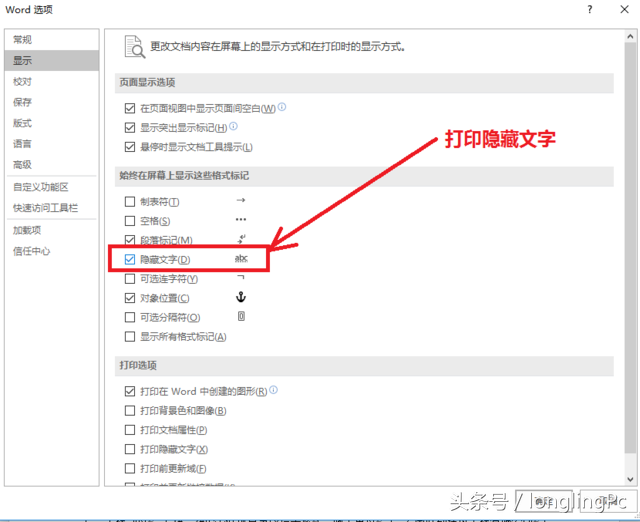Click the optional hyphen symbol icon
This screenshot has width=640, height=522.
[x=241, y=278]
